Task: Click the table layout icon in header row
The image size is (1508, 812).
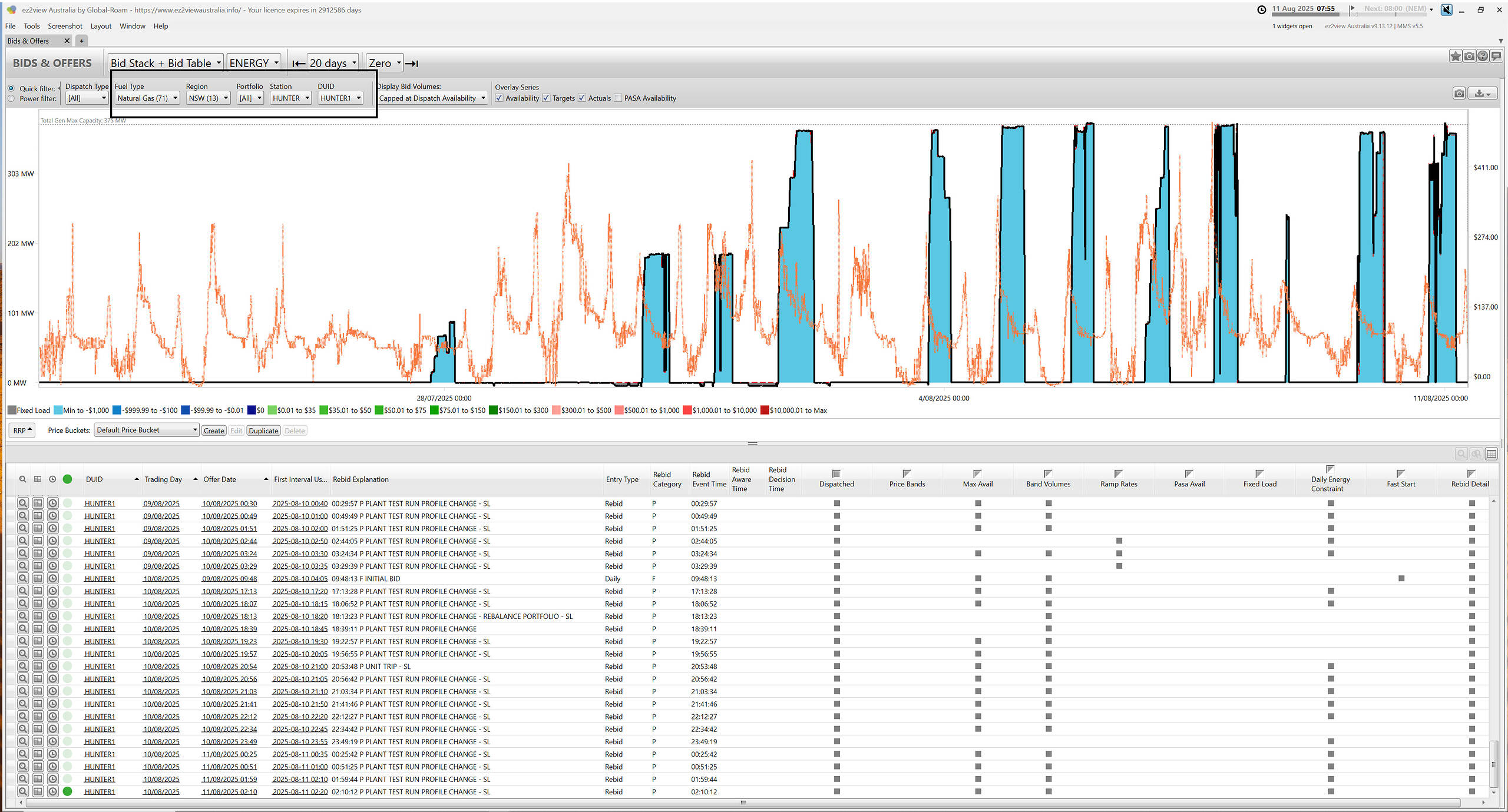Action: coord(38,479)
